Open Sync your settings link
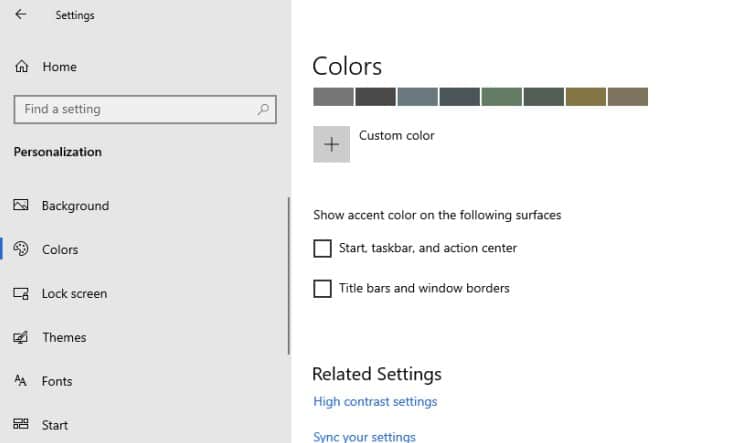 pos(364,437)
